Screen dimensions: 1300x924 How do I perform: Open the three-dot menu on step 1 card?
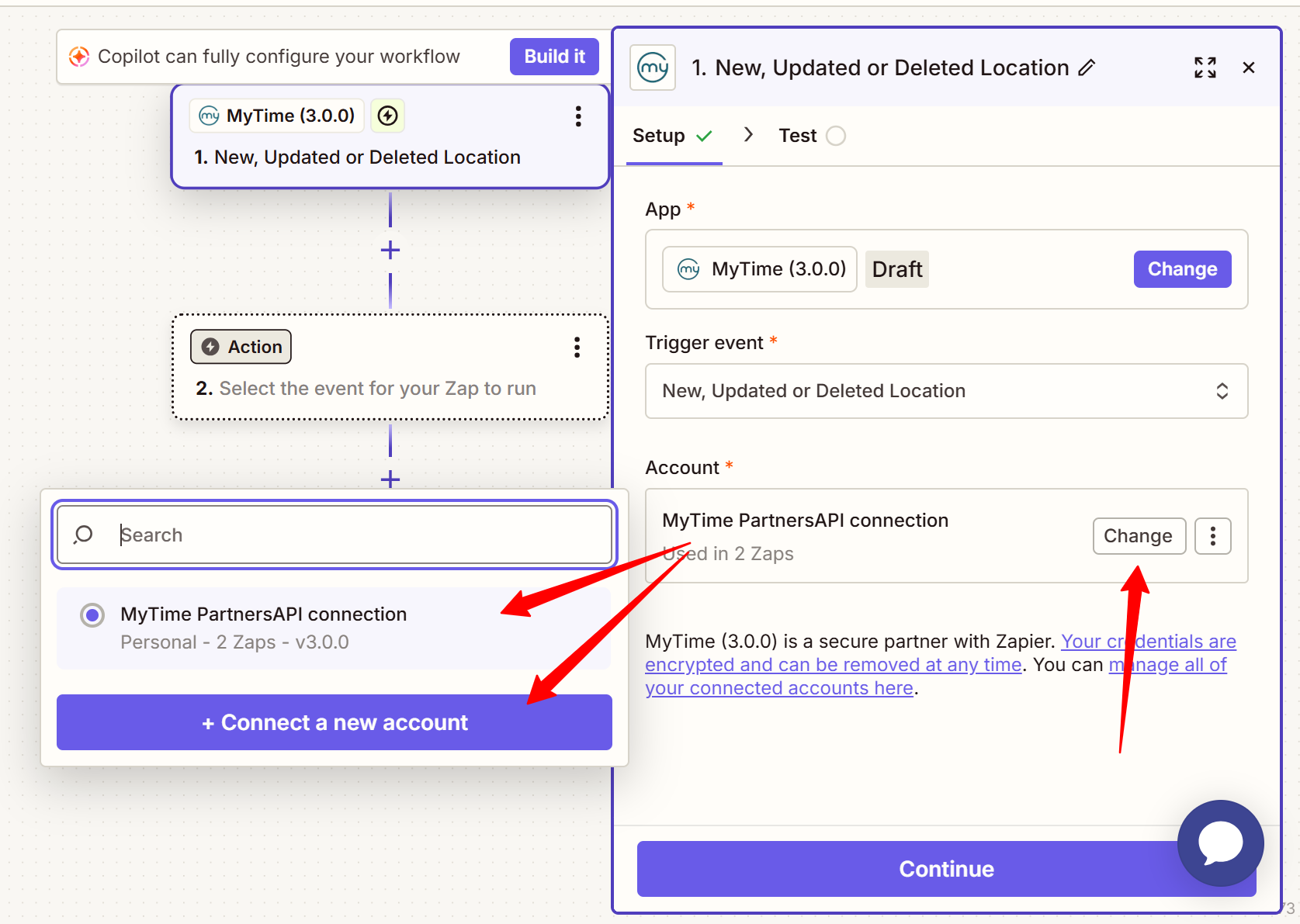pyautogui.click(x=578, y=116)
